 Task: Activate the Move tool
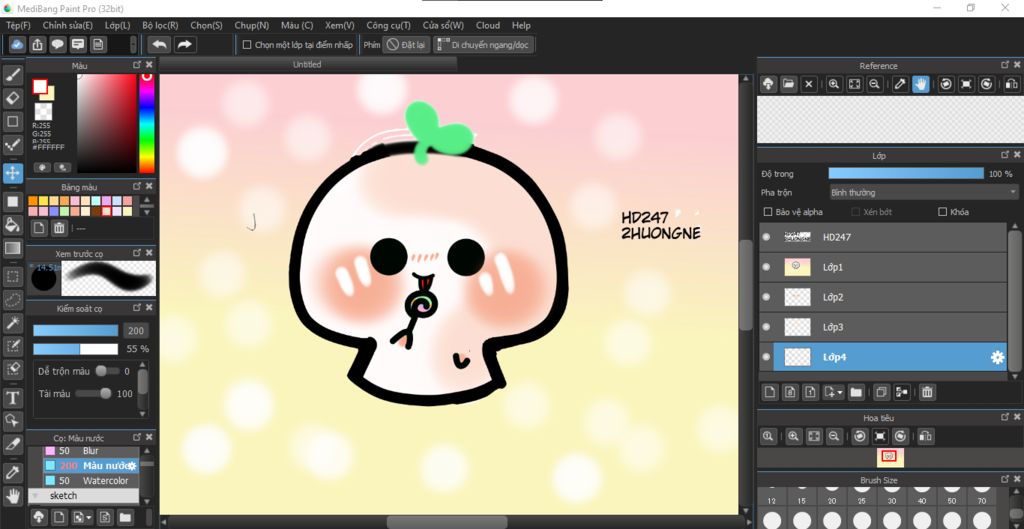12,173
